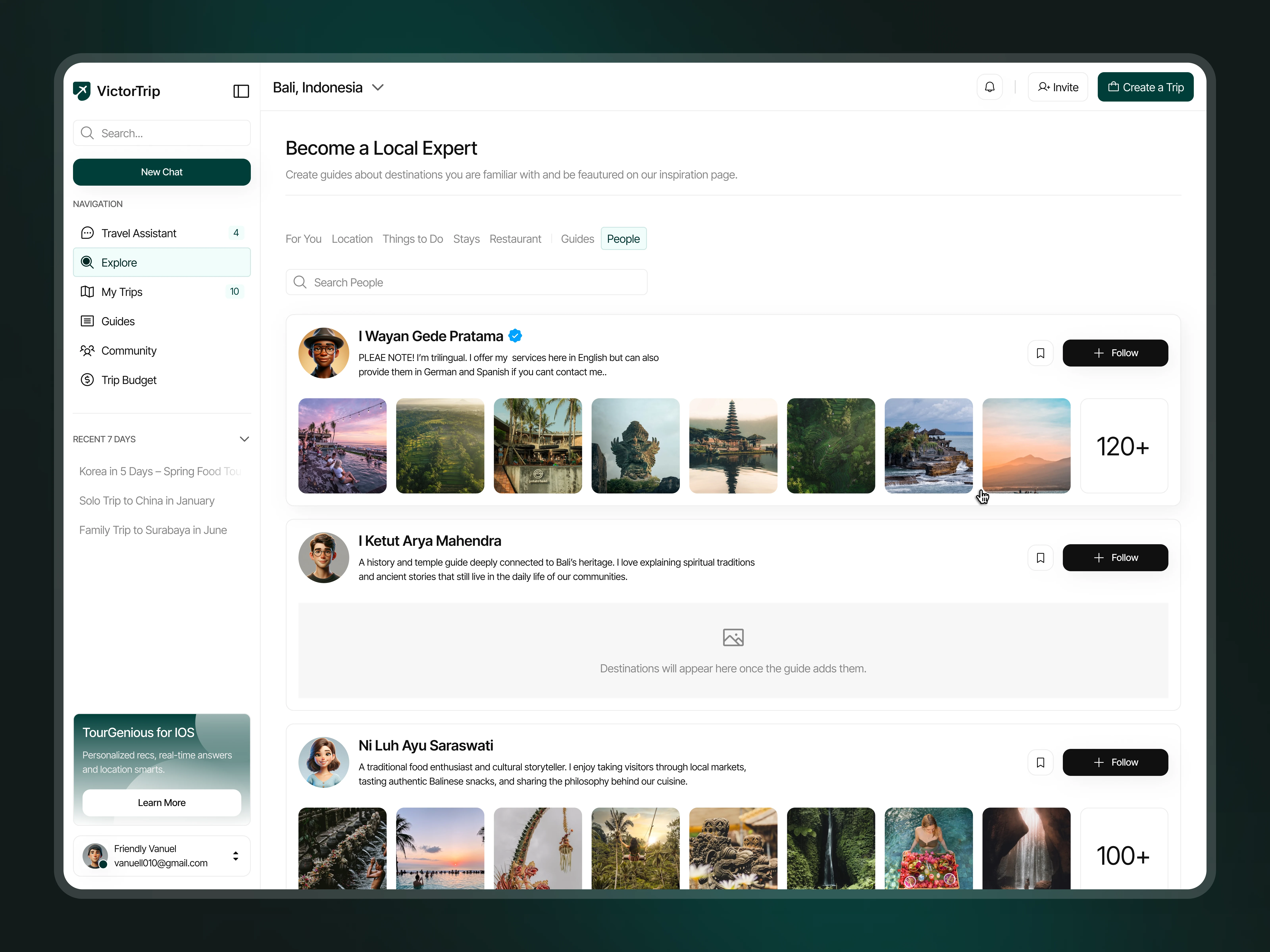Click the Invite button
Viewport: 1270px width, 952px height.
coord(1057,87)
